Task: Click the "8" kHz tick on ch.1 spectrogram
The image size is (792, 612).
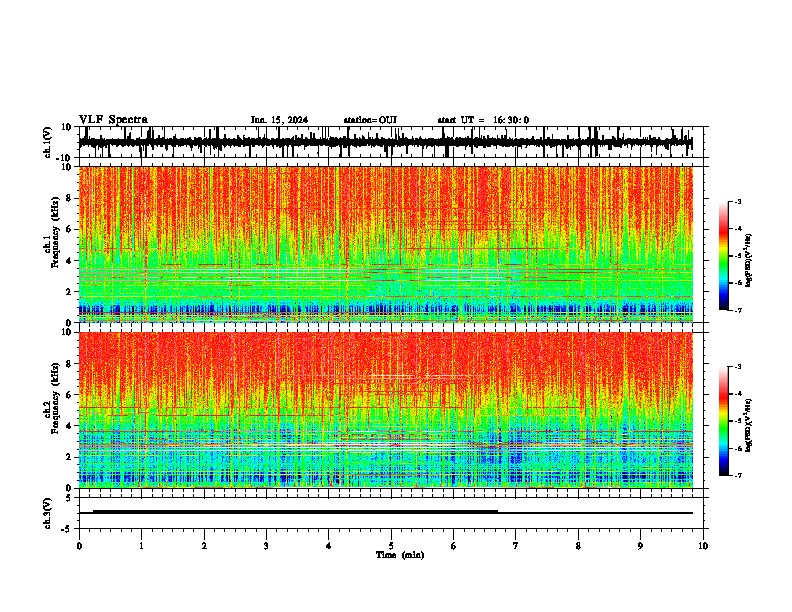Action: (x=70, y=198)
